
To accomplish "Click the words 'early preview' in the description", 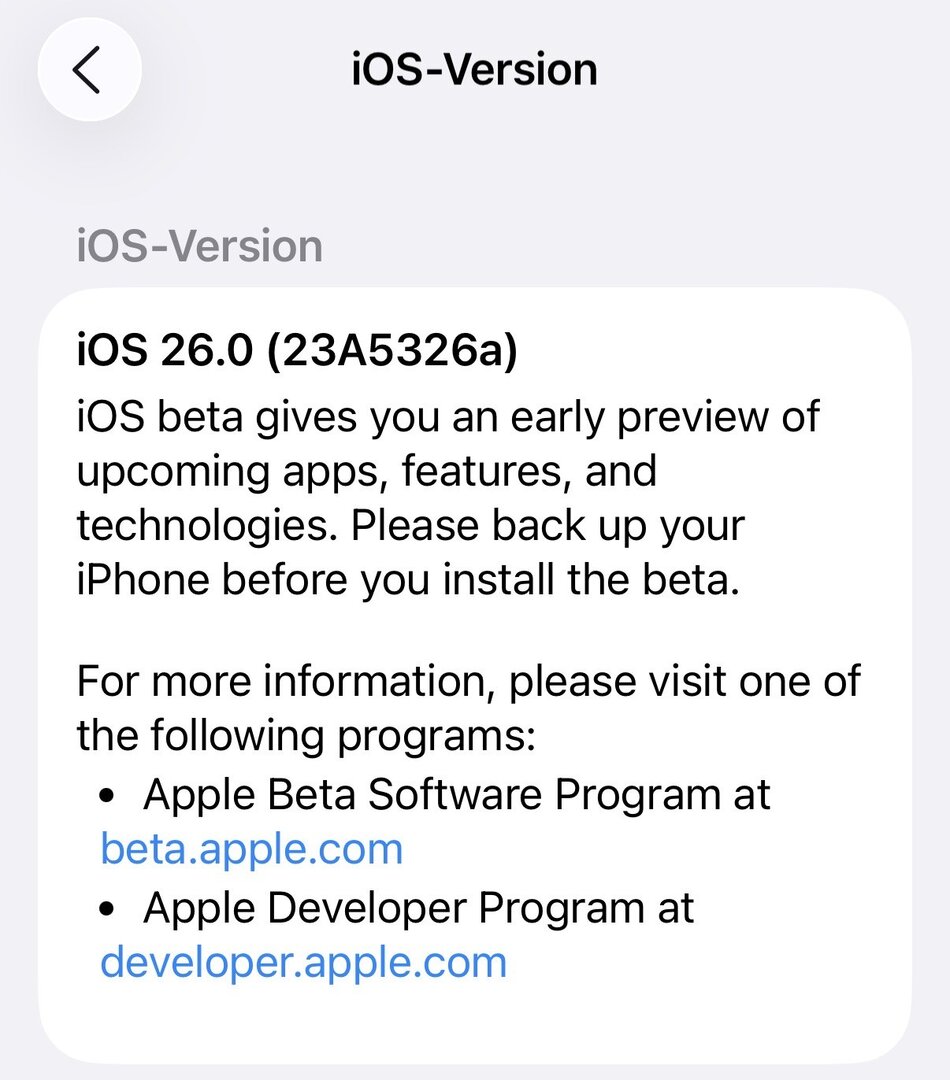I will (640, 413).
